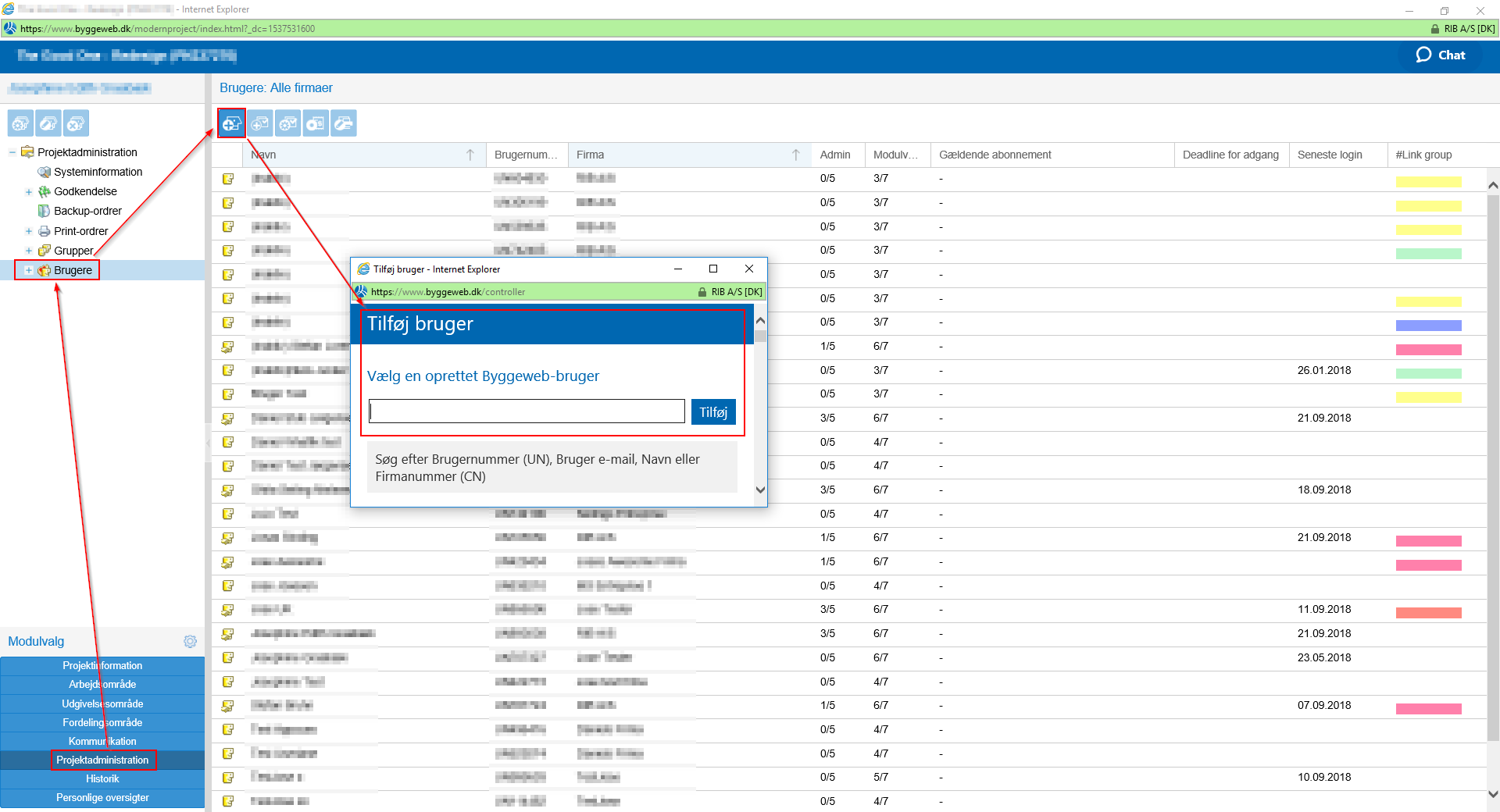Click the highlighted Add user toolbar icon
This screenshot has width=1500, height=812.
click(231, 123)
